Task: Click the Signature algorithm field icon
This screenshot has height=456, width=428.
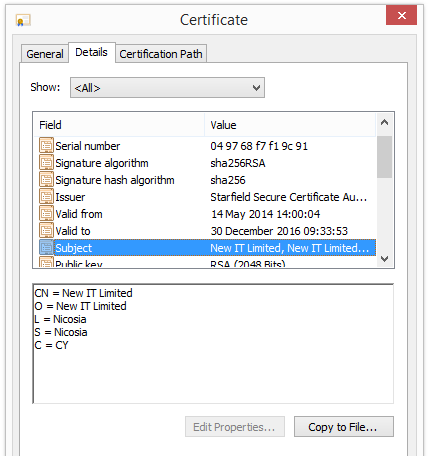Action: point(46,162)
